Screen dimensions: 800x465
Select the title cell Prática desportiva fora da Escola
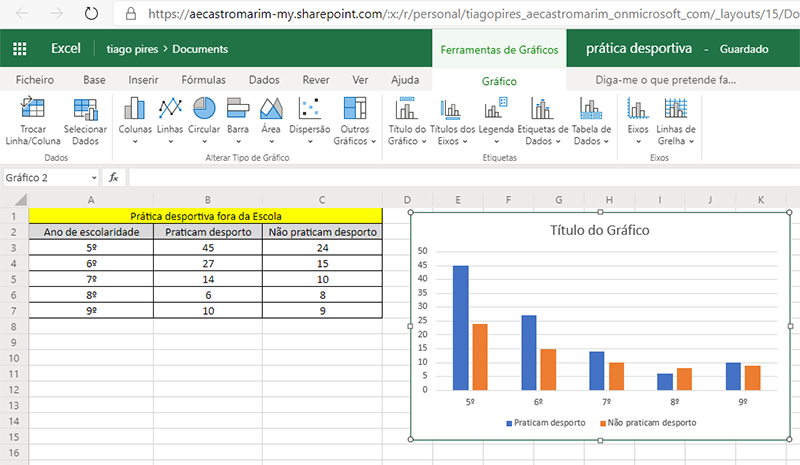206,216
